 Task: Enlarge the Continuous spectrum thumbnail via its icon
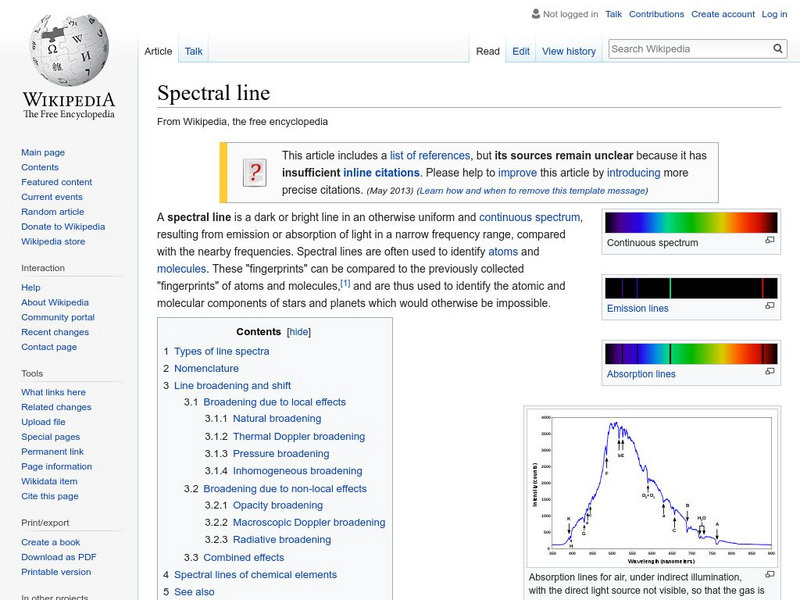tap(770, 241)
